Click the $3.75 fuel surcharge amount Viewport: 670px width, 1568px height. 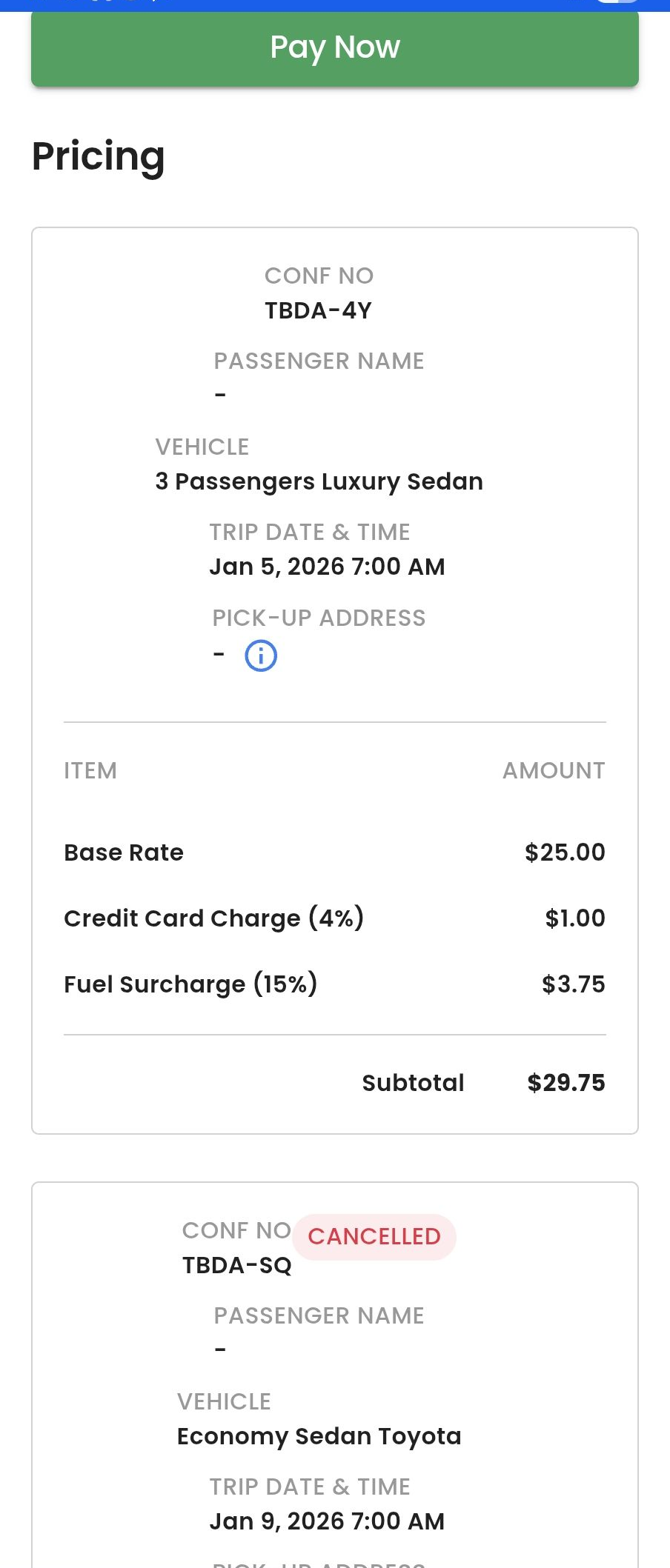[573, 984]
